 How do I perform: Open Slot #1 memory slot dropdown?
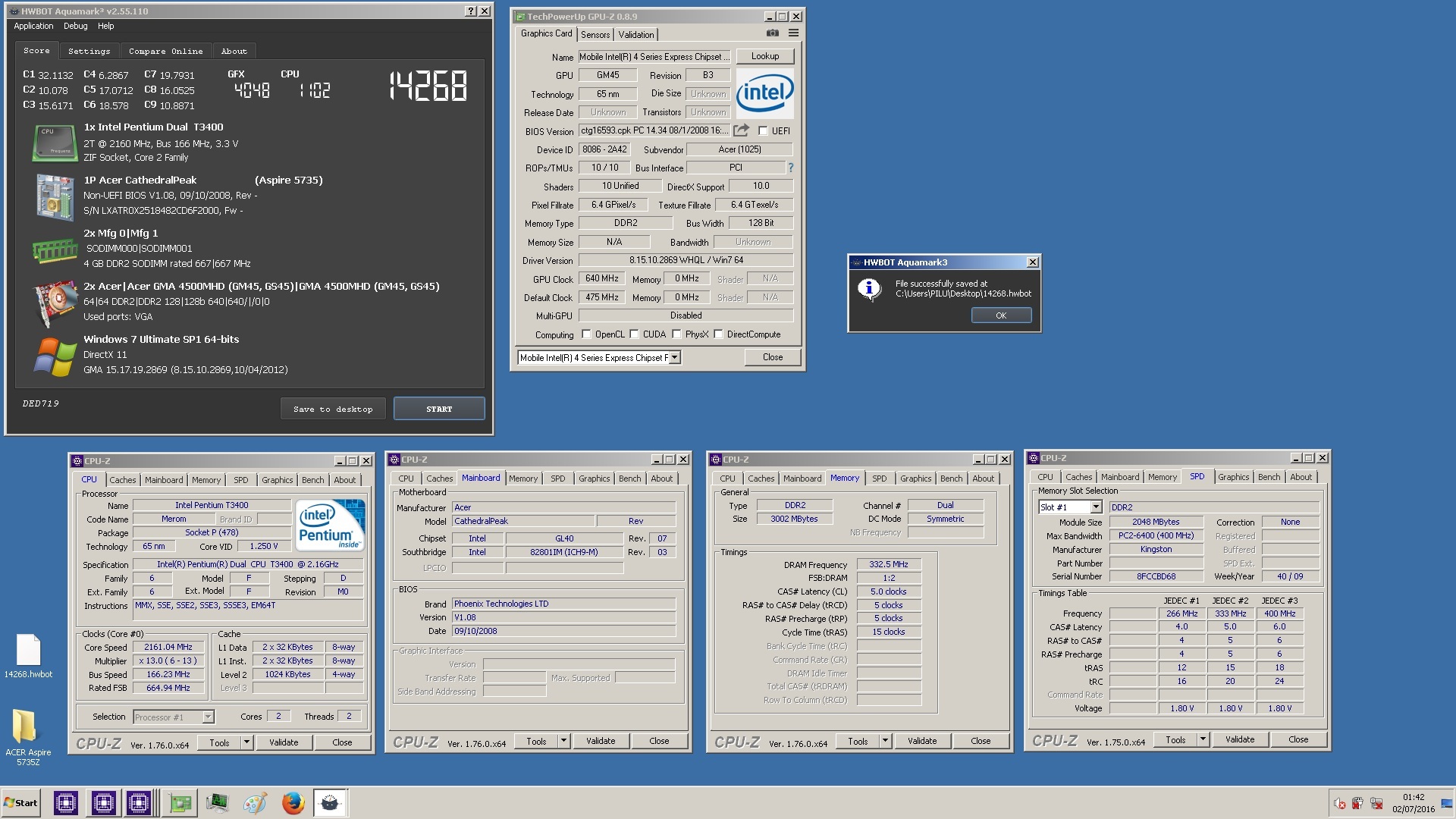point(1096,507)
